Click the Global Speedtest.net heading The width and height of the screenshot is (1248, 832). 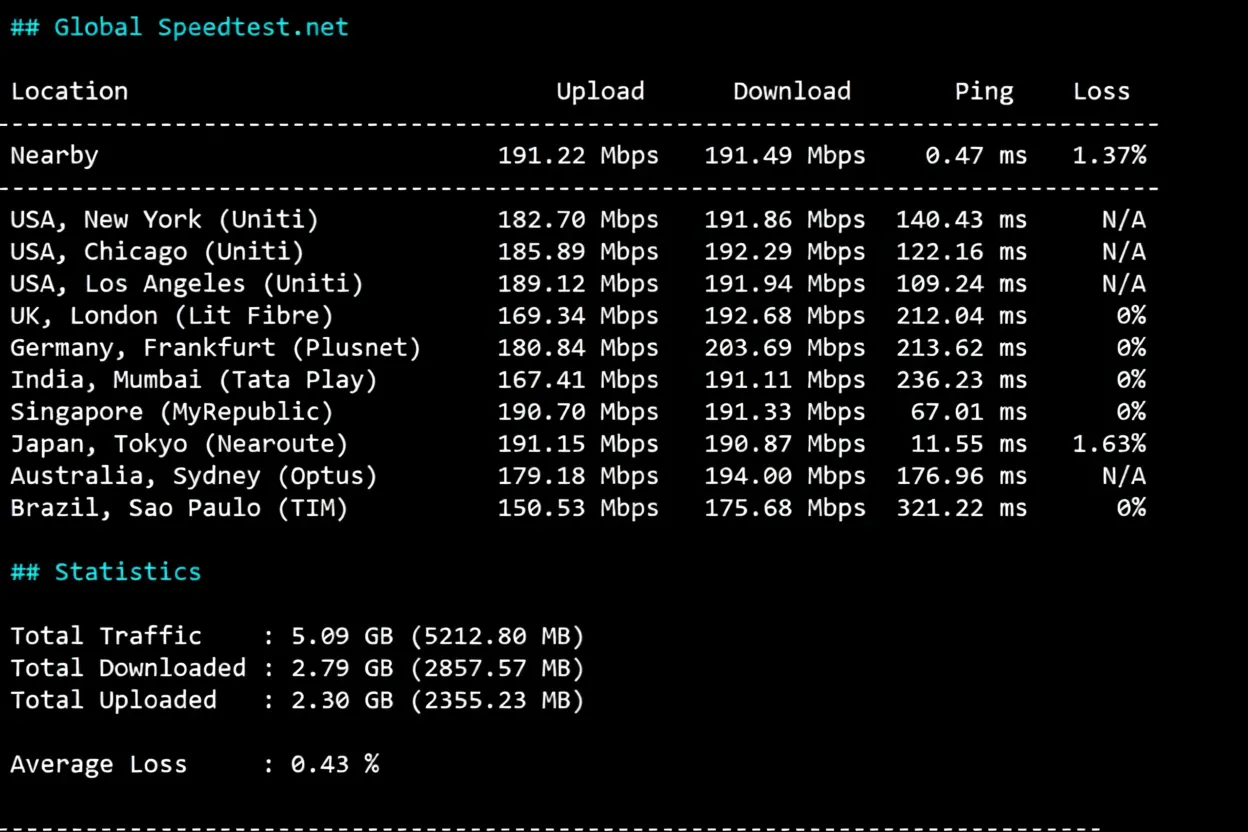coord(178,27)
